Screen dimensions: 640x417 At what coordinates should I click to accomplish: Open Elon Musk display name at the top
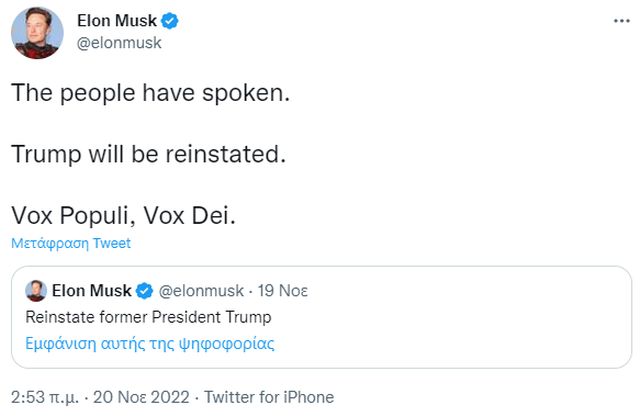pos(116,21)
